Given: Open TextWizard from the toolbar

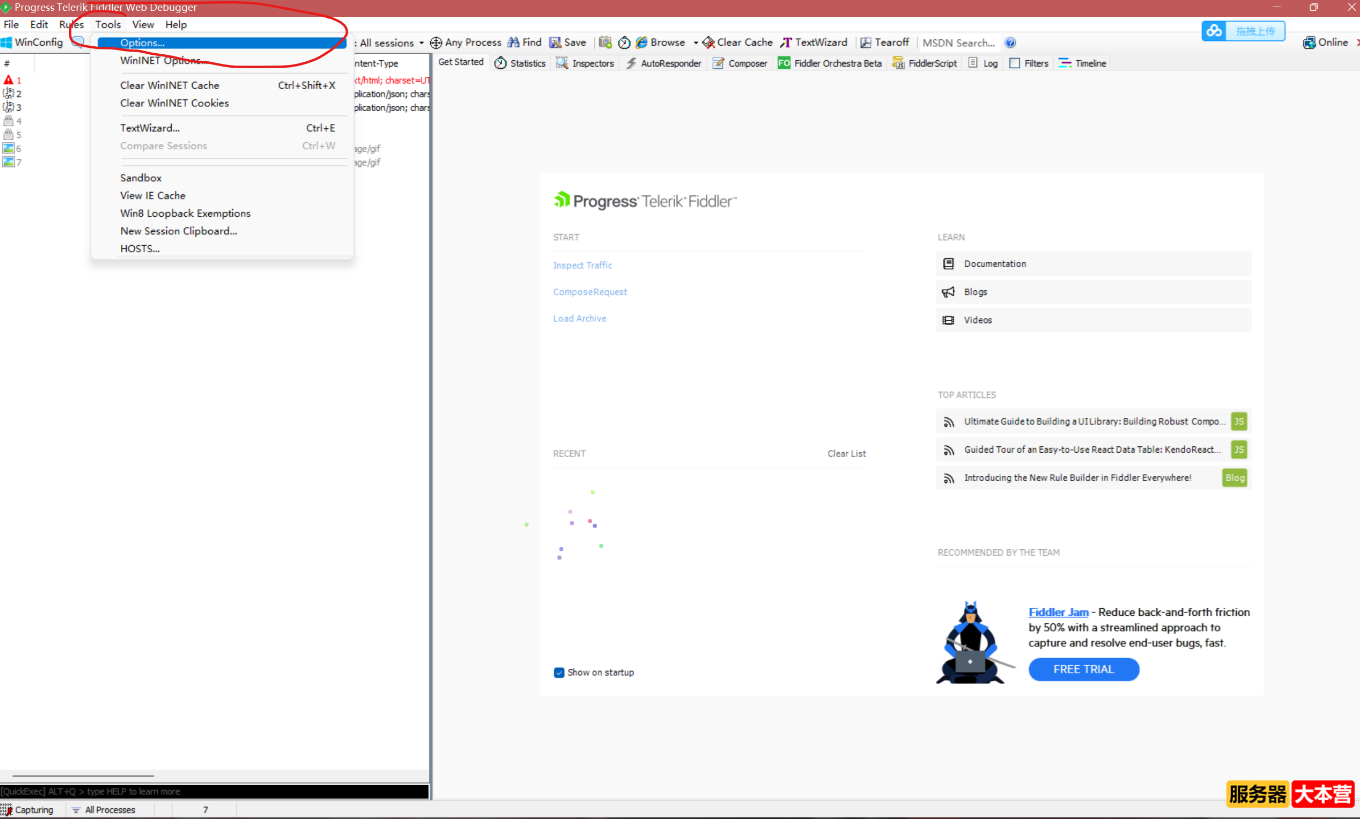Looking at the screenshot, I should pyautogui.click(x=814, y=43).
